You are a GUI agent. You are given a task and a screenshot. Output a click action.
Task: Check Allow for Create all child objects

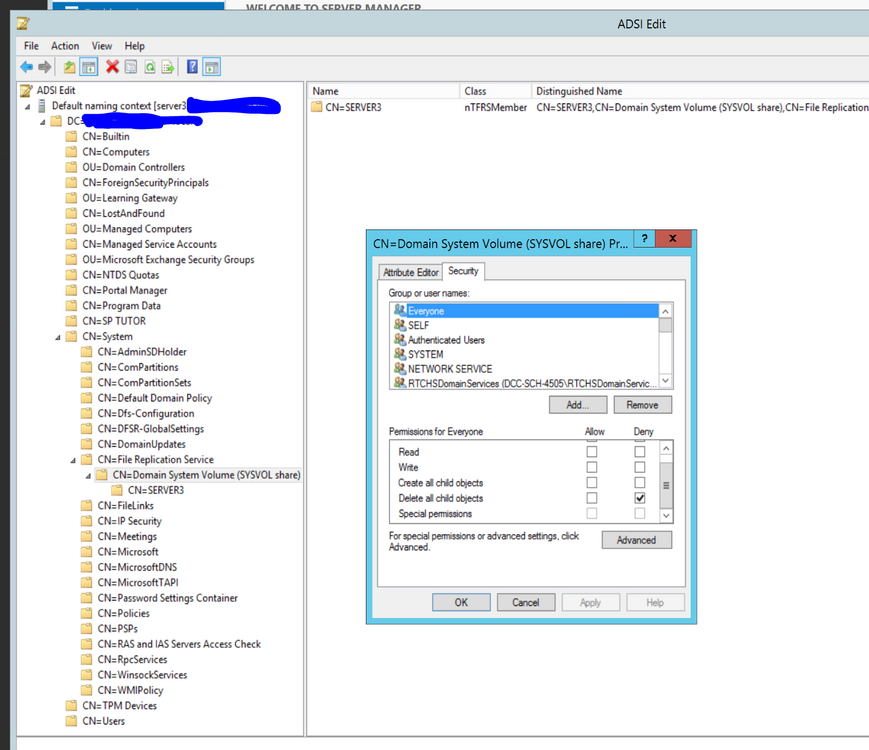[592, 483]
